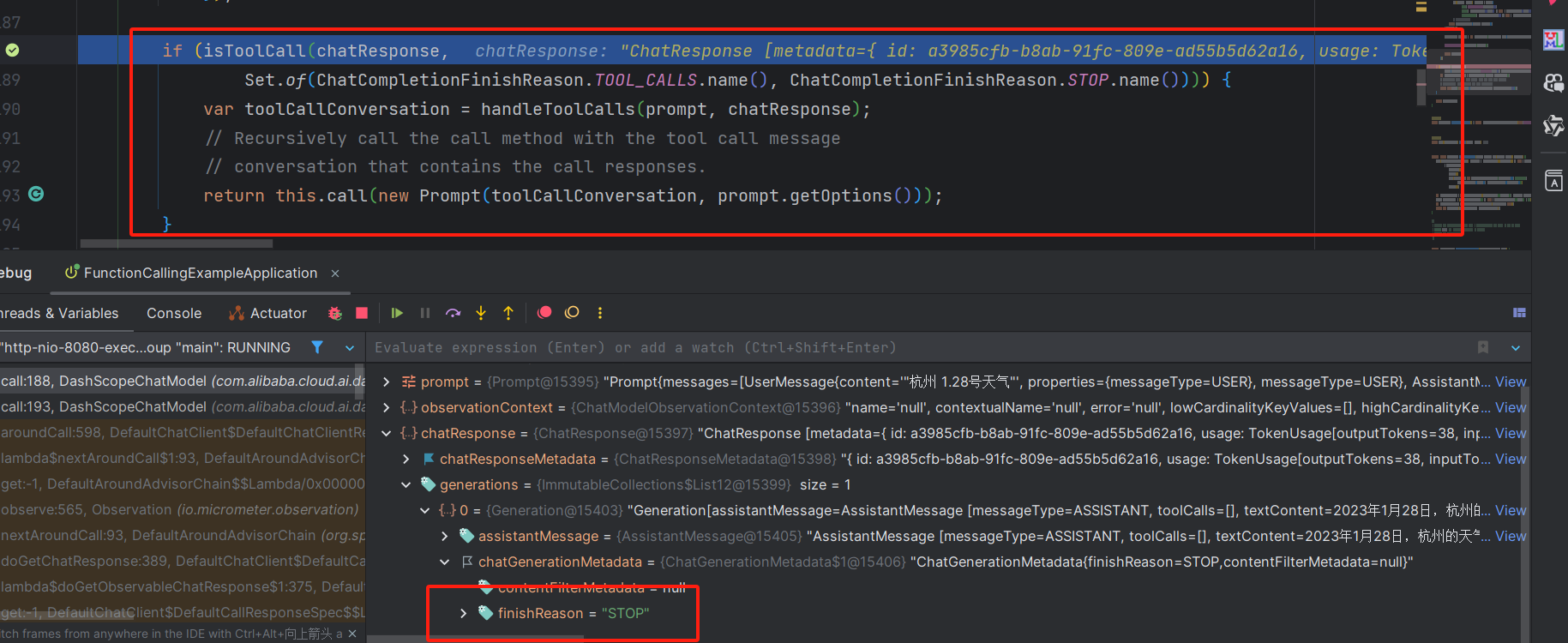Screen dimensions: 1568x643
Task: Click the Actuator tab icon
Action: (x=237, y=314)
